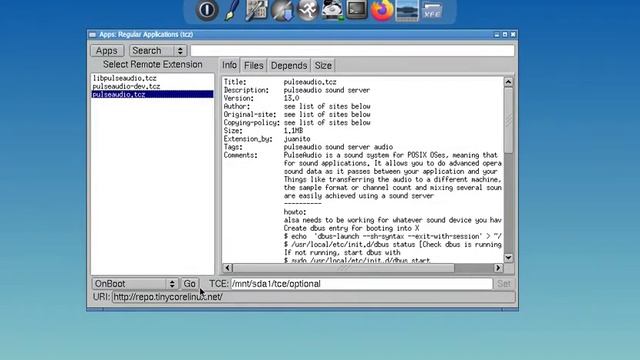Select pulseaudio-dev.tcz in the extension list
This screenshot has height=360, width=640.
click(x=126, y=86)
